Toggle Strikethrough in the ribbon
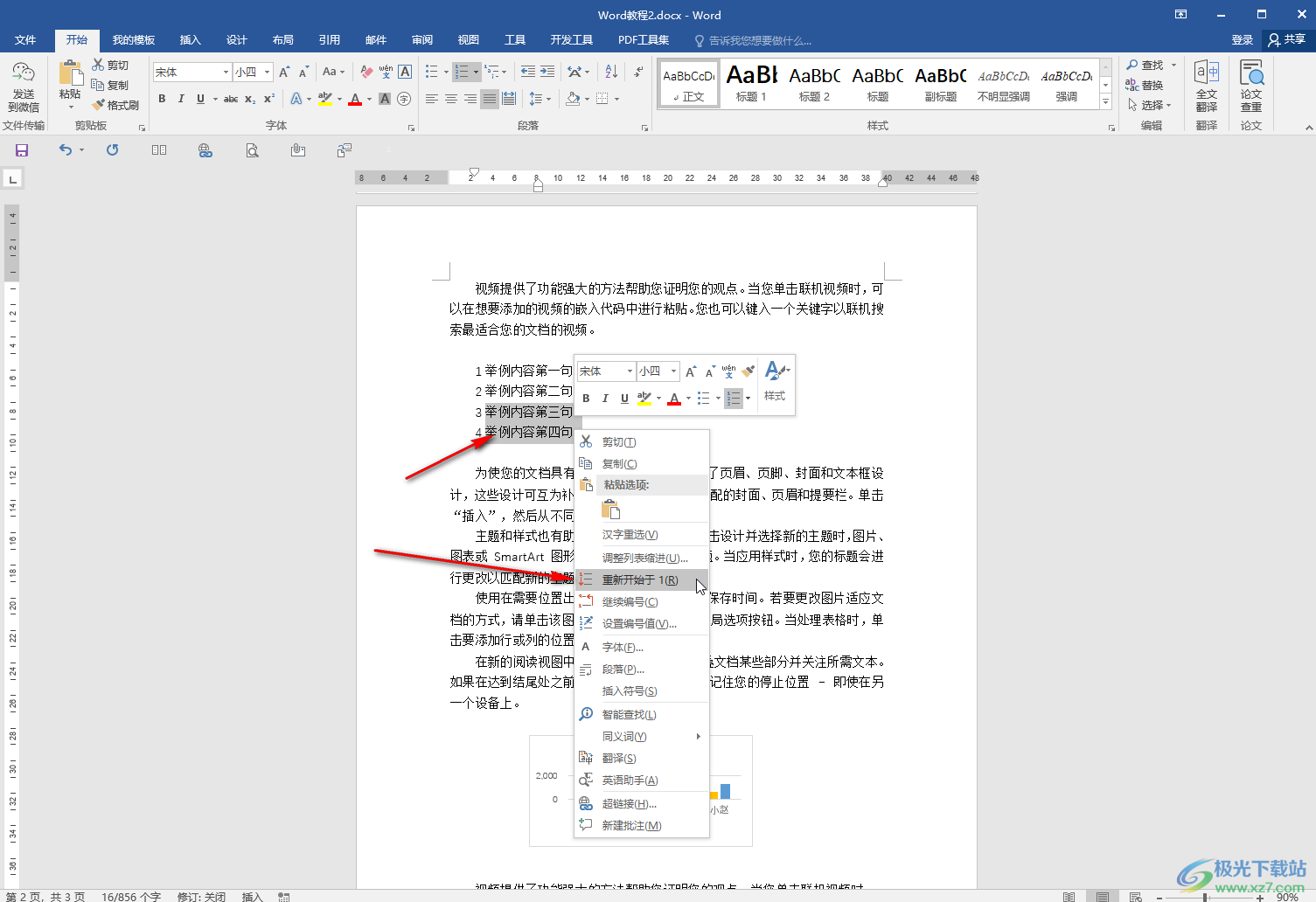 click(x=231, y=99)
